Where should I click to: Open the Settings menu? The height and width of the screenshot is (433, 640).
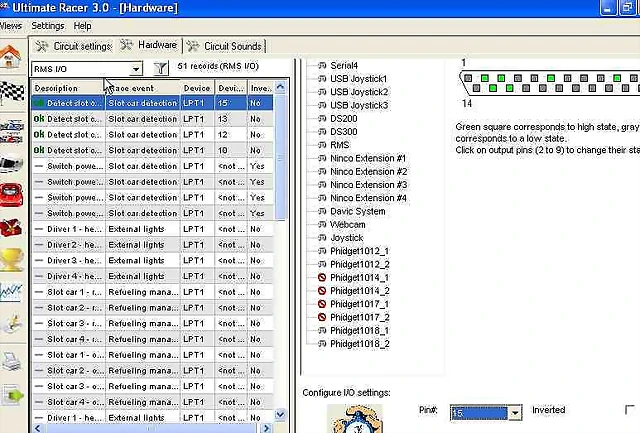[x=48, y=26]
